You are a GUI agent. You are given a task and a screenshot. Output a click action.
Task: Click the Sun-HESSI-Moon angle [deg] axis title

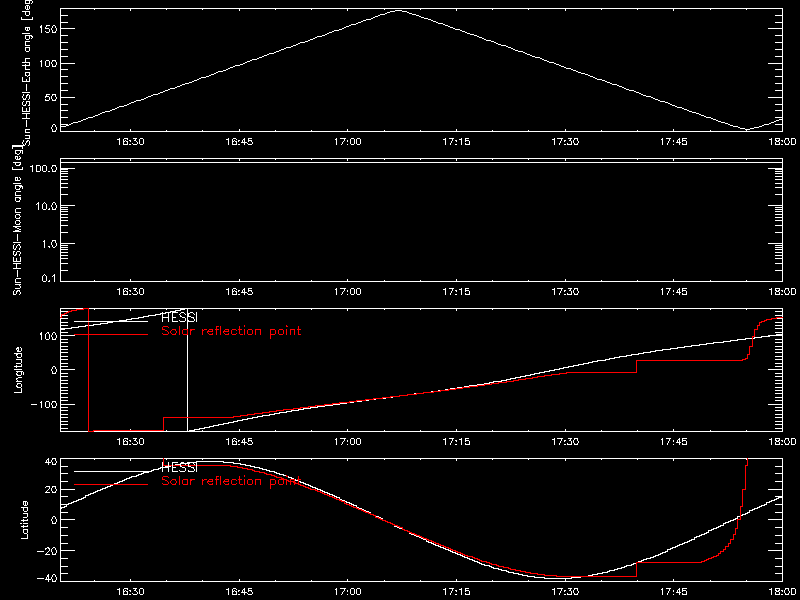(18, 220)
